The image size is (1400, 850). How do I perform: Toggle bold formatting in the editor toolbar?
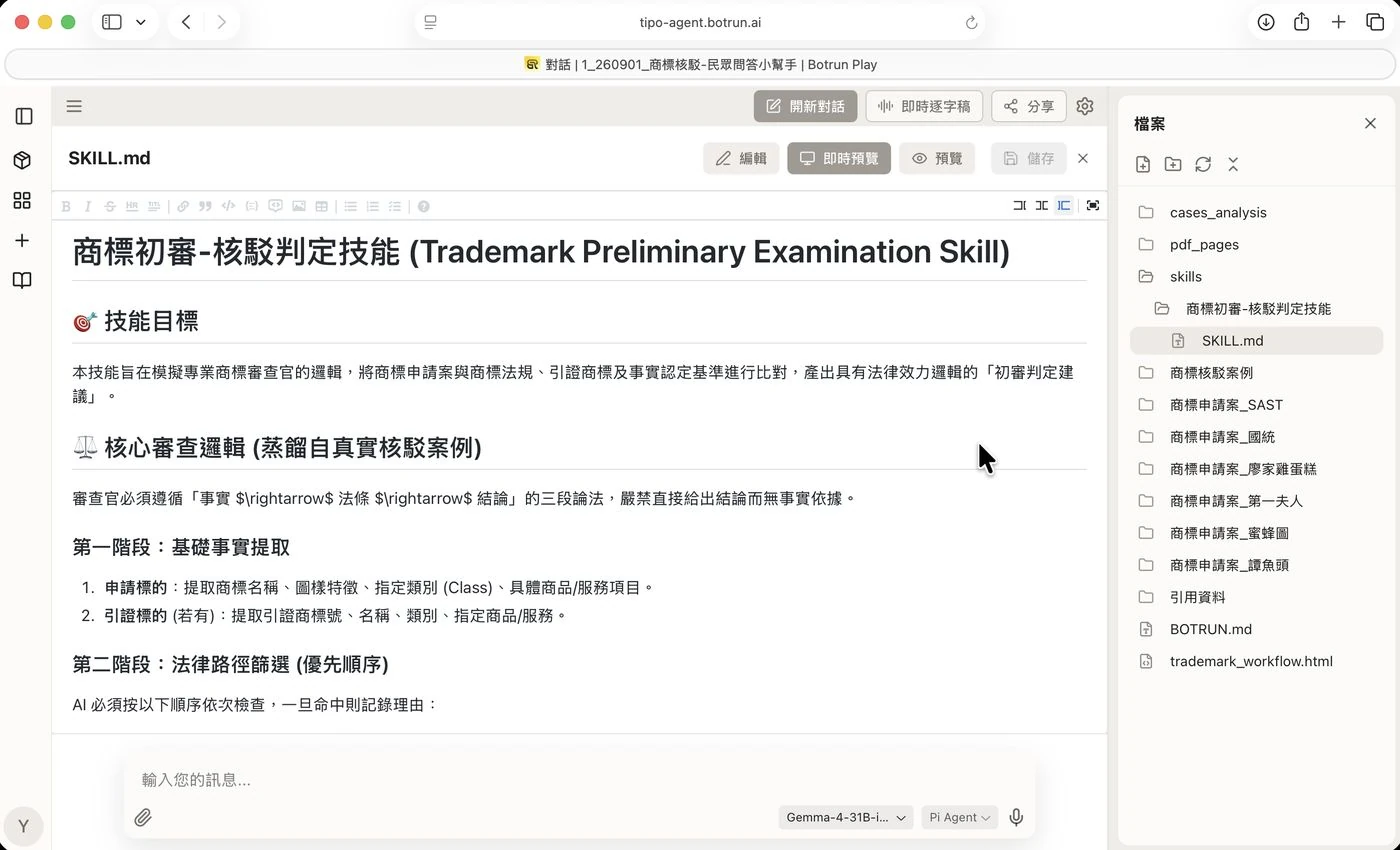(66, 206)
